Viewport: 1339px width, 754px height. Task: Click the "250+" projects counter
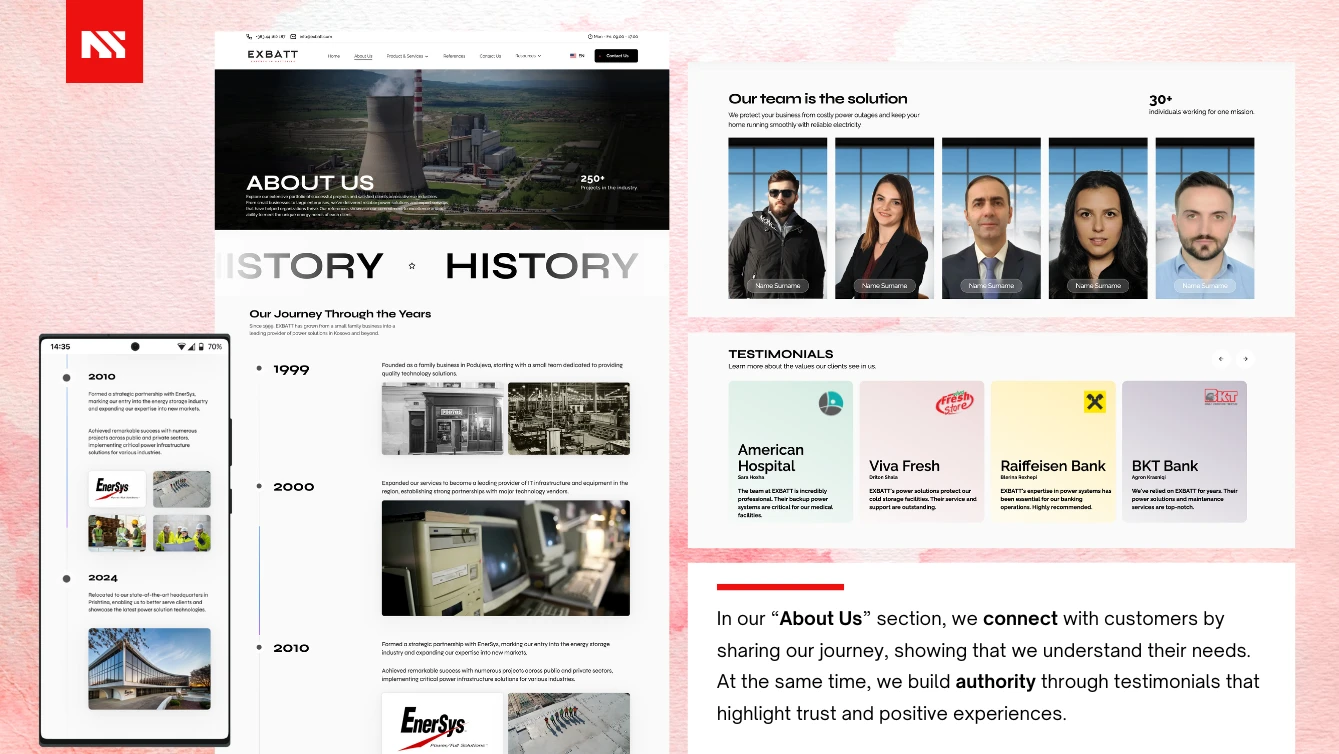point(592,179)
